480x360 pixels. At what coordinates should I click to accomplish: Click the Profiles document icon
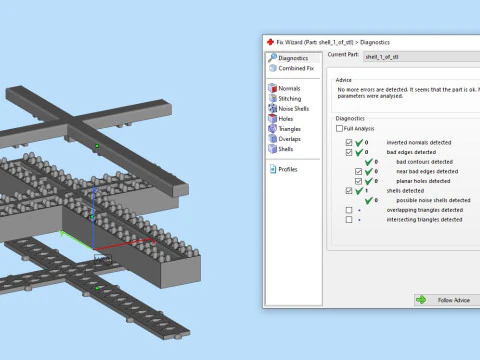point(273,169)
